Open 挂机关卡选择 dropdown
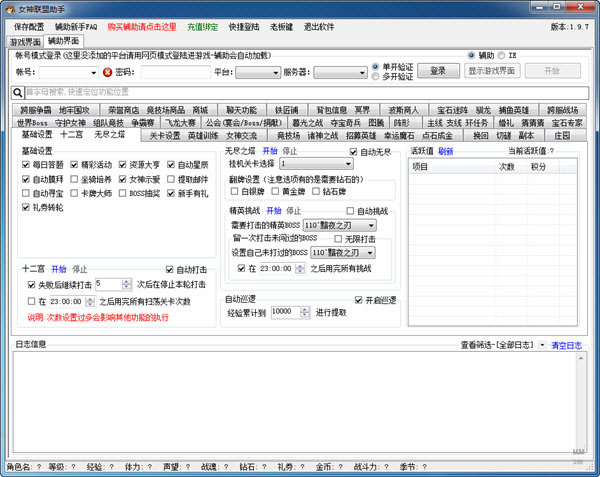Screen dimensions: 600x477 coord(316,164)
